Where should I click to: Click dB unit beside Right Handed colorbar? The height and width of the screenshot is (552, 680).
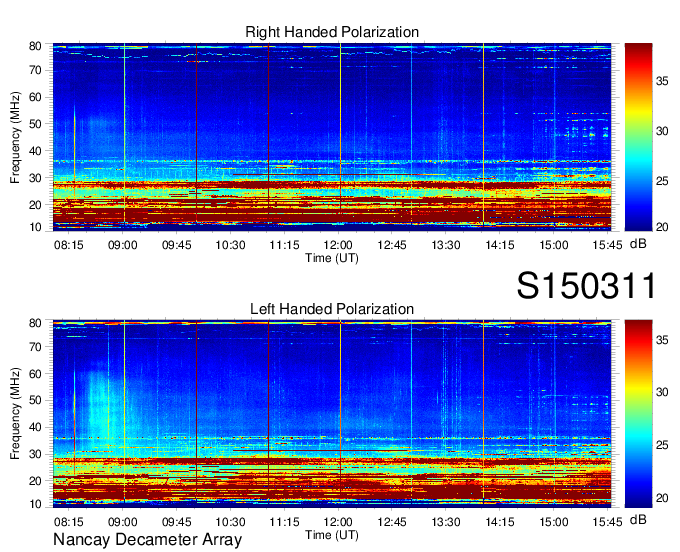(x=638, y=244)
